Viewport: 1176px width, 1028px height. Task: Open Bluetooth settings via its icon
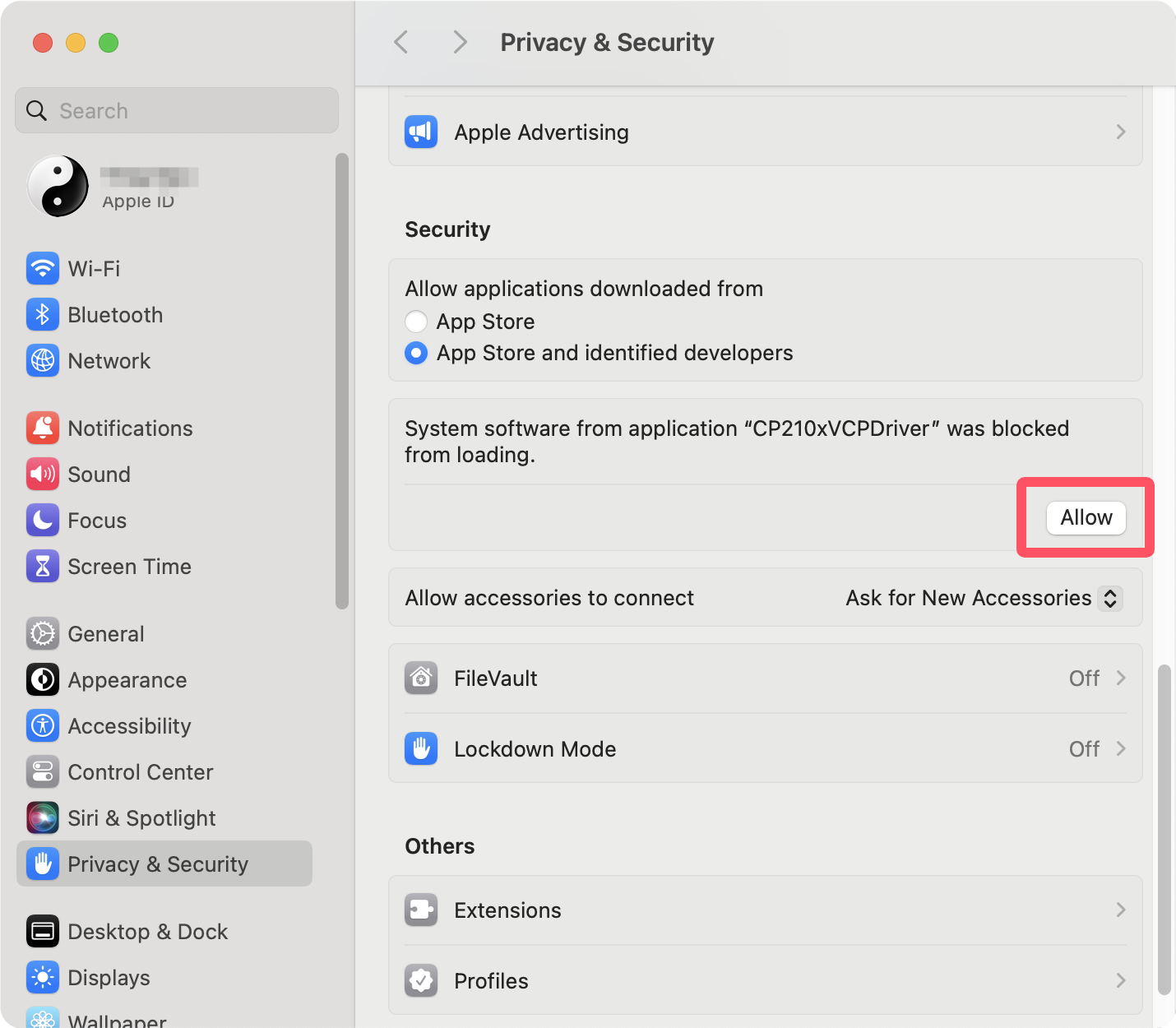point(43,315)
